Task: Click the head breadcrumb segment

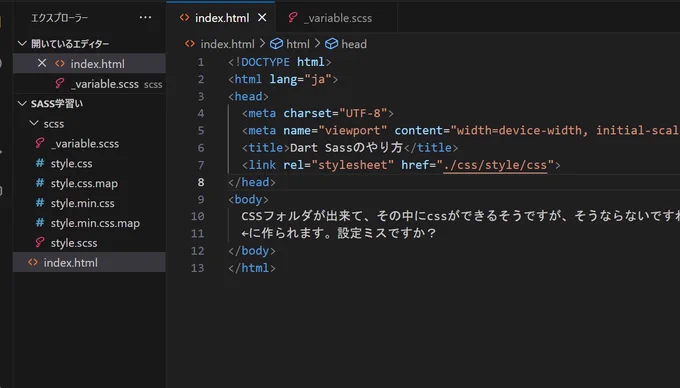Action: [x=354, y=44]
